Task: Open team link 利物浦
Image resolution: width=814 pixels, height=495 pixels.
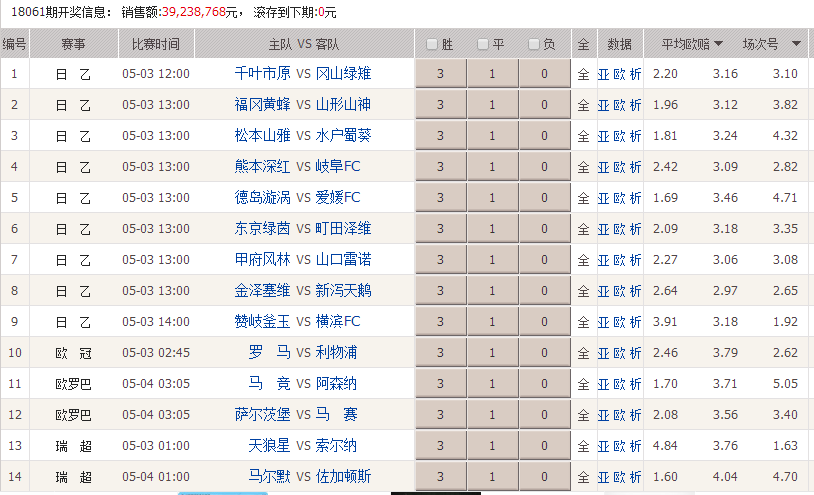Action: [x=336, y=352]
